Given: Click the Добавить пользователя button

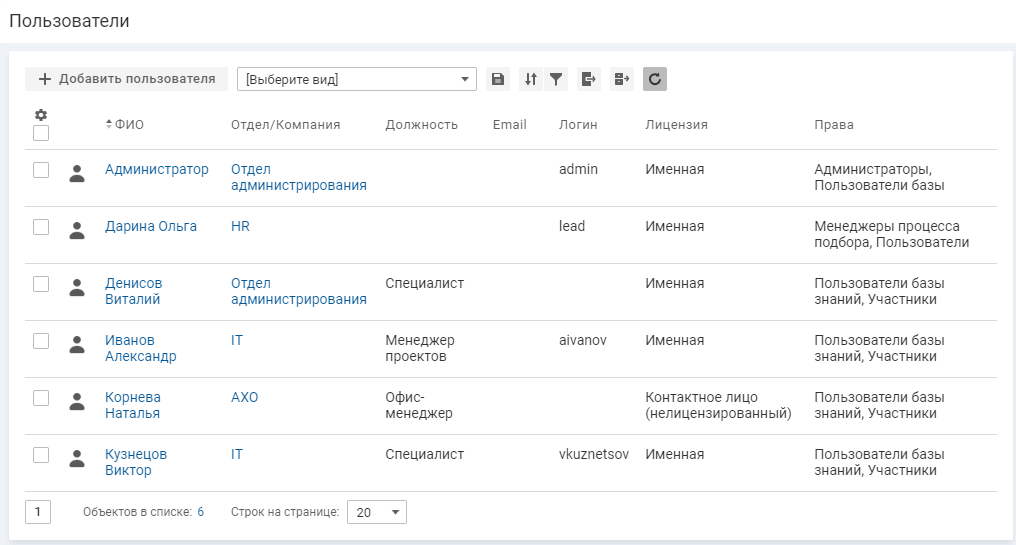Looking at the screenshot, I should [x=127, y=79].
